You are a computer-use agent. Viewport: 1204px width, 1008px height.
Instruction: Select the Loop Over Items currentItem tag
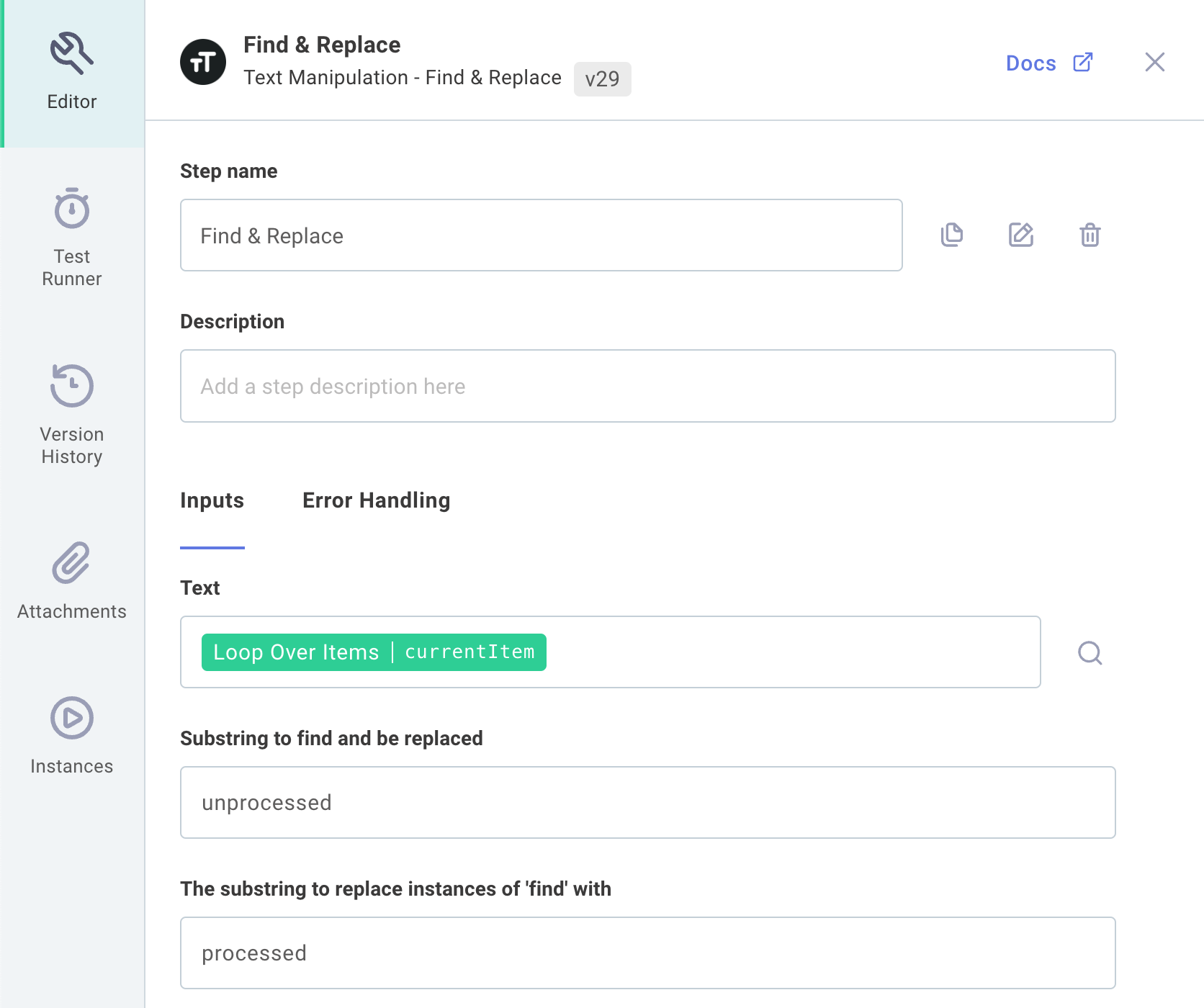pos(374,652)
